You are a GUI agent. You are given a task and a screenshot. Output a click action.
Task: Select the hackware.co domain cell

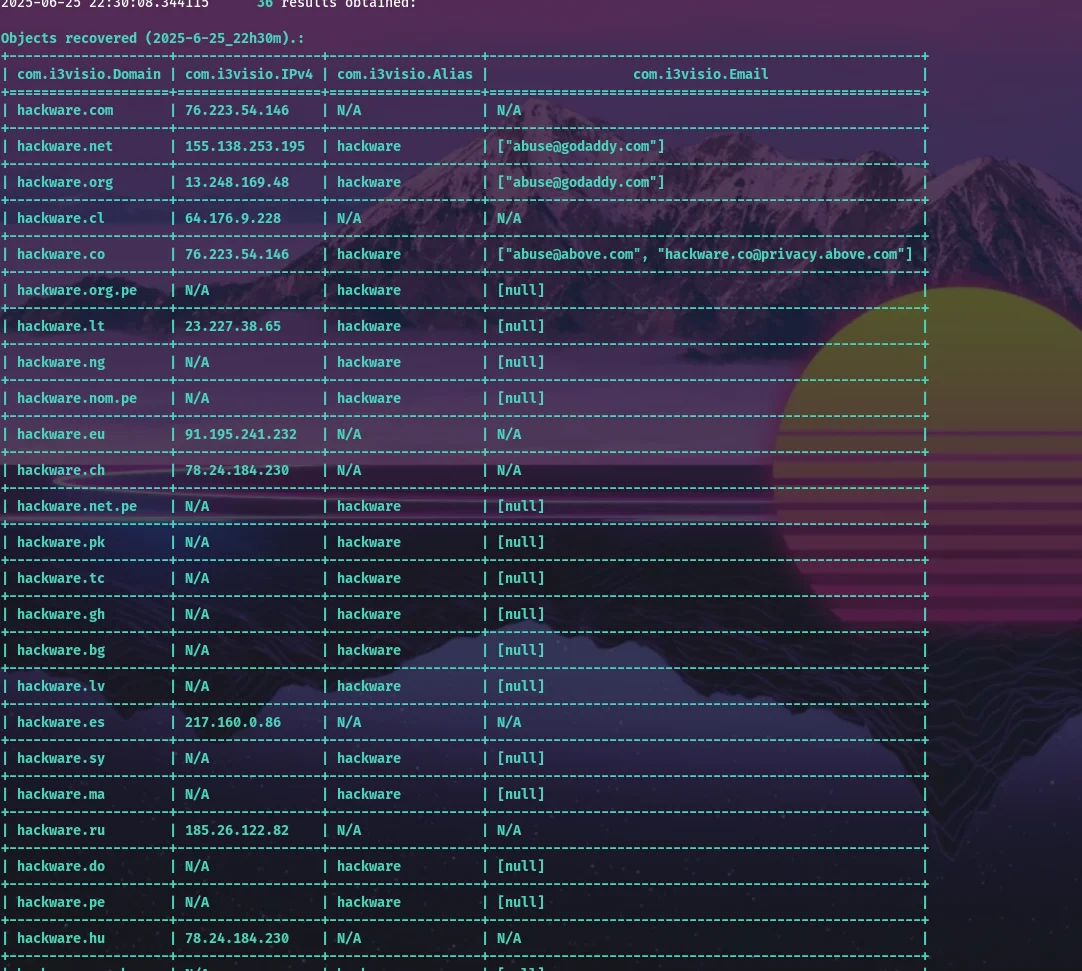61,254
